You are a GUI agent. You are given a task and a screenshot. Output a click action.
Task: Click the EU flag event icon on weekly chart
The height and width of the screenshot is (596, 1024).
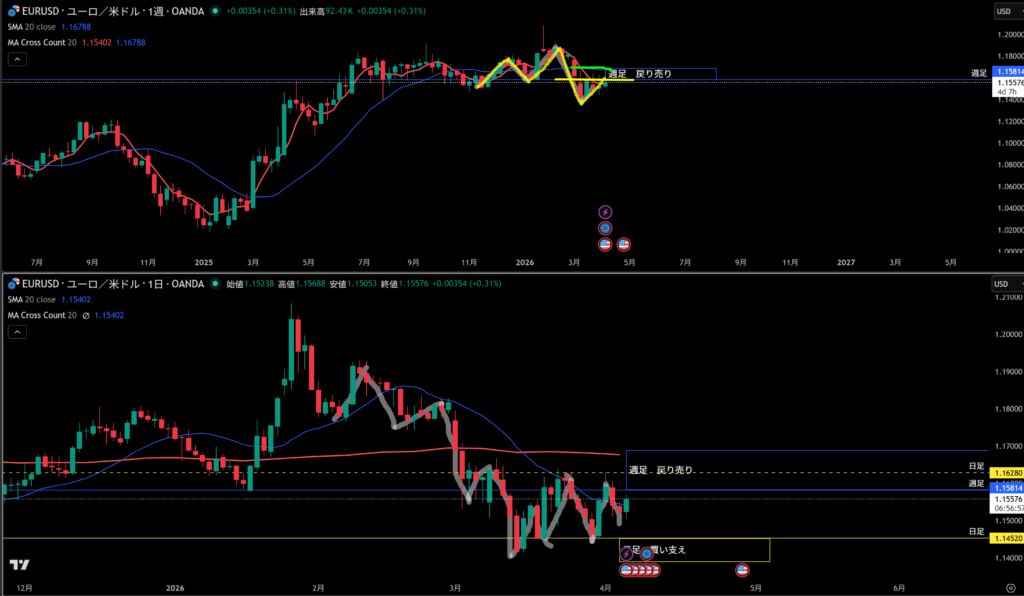(605, 228)
